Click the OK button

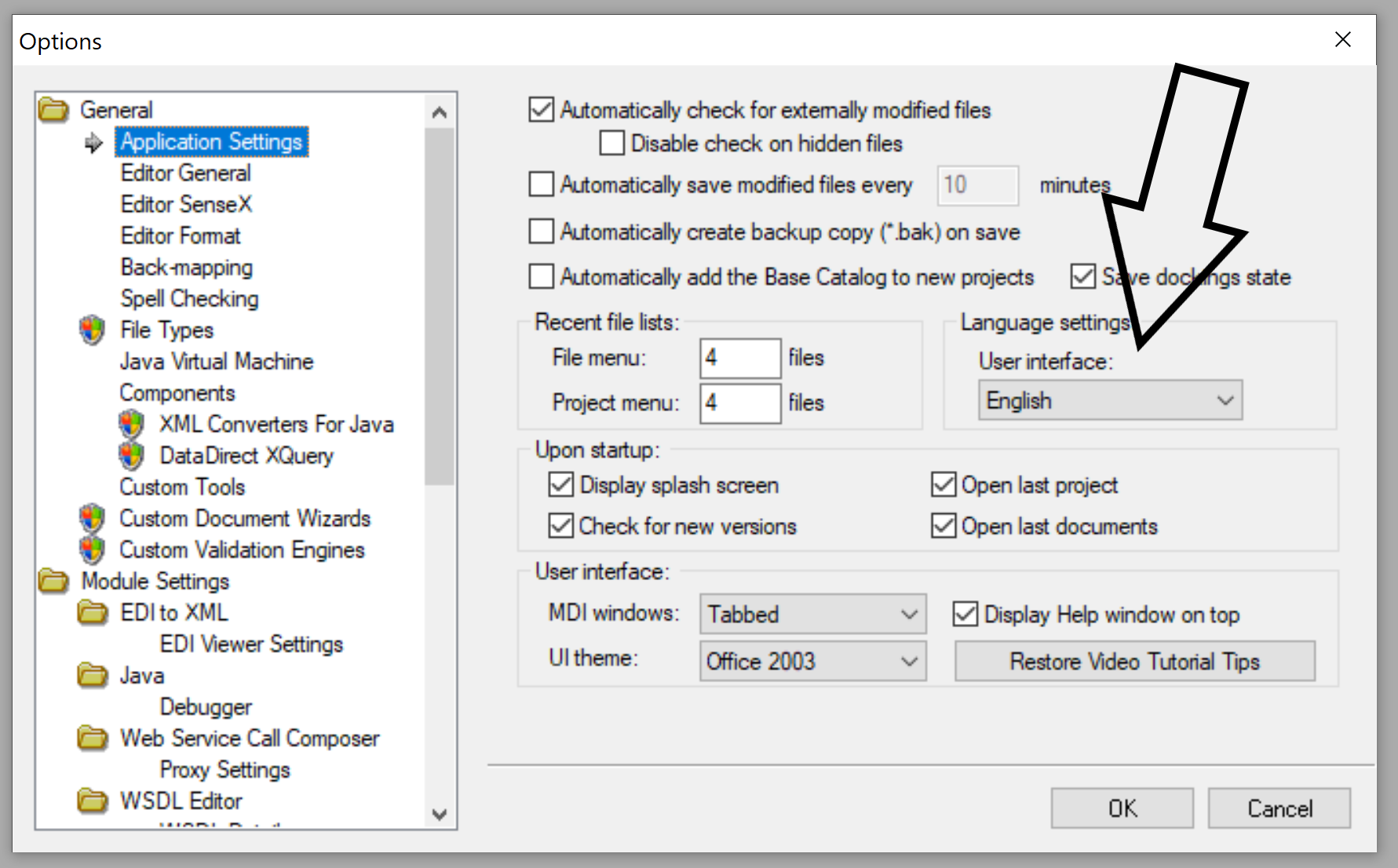click(1122, 808)
